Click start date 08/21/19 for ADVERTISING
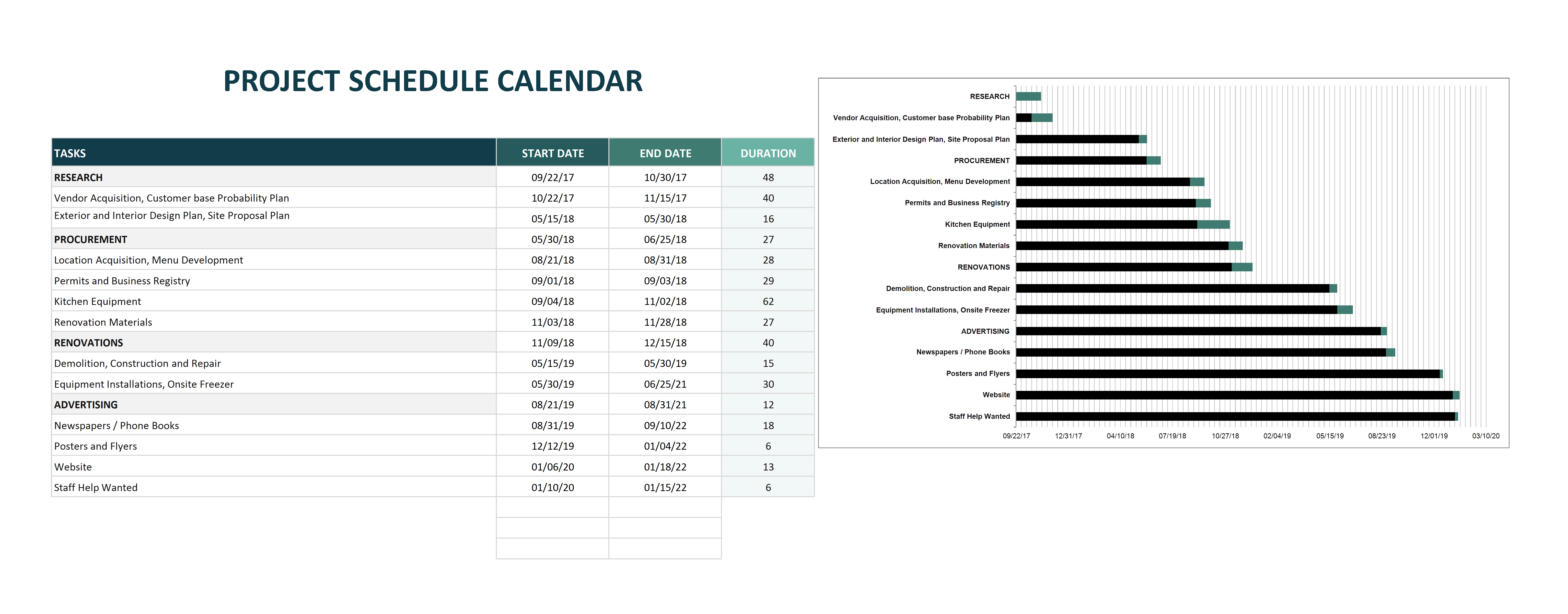Screen dimensions: 1568x614 point(552,404)
